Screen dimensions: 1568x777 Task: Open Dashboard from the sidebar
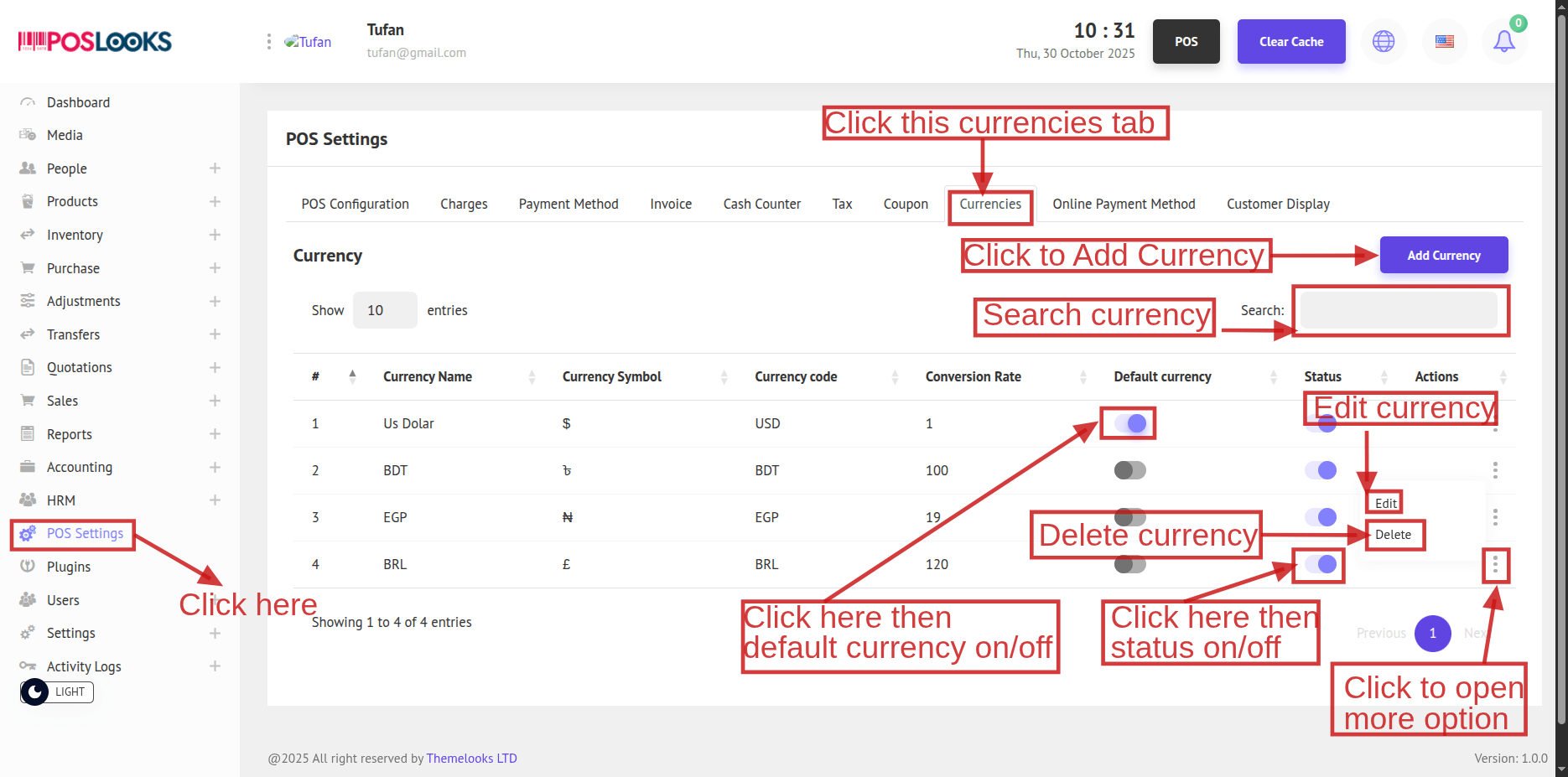(x=78, y=102)
